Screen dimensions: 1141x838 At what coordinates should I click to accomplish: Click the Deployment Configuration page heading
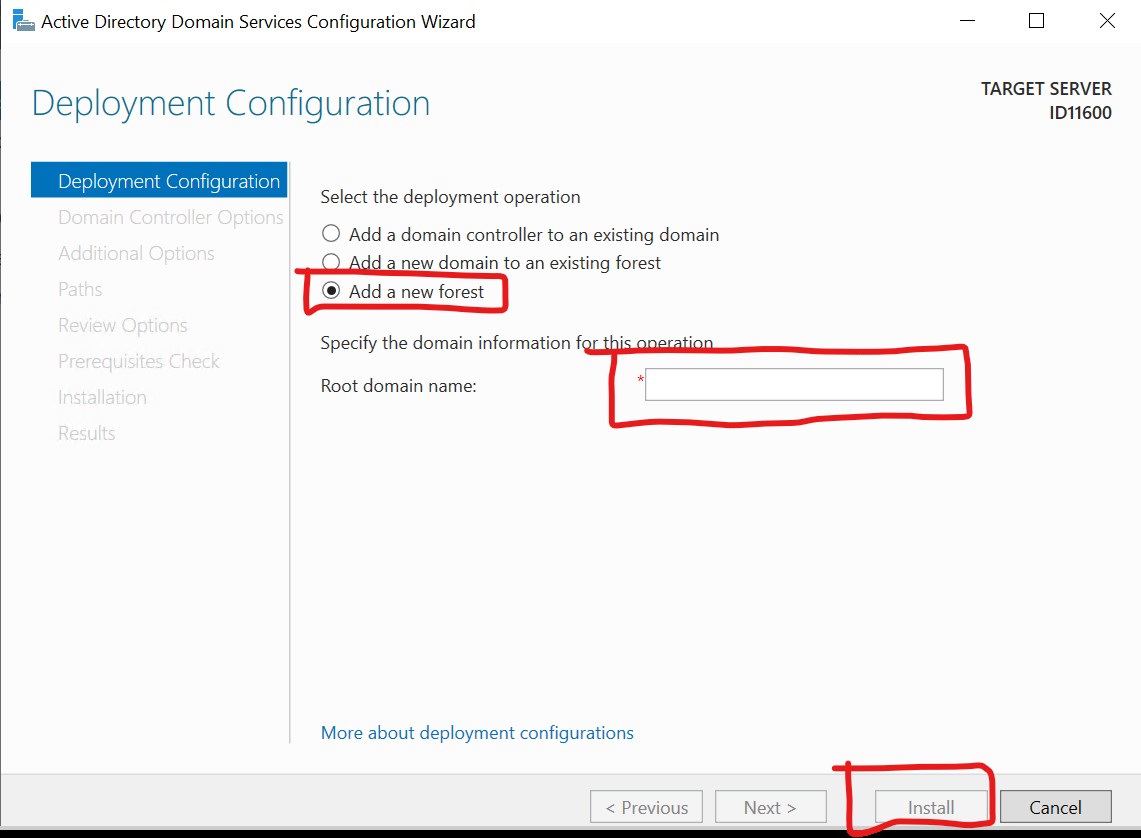[231, 103]
